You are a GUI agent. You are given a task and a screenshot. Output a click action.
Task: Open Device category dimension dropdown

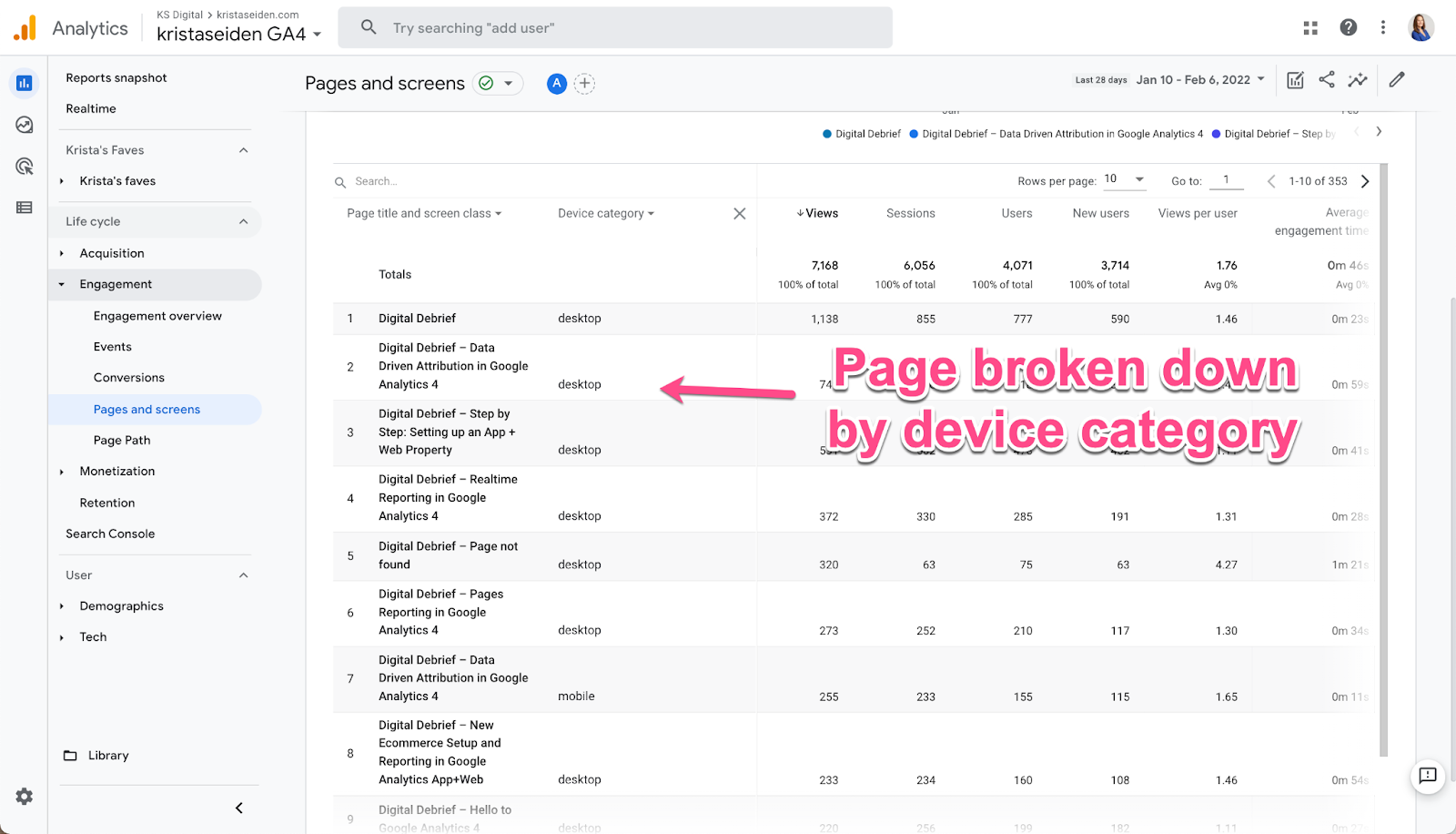click(606, 214)
